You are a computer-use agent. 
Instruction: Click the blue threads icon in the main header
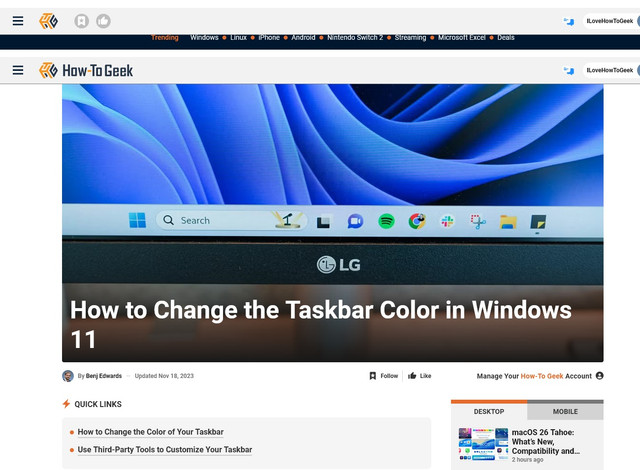(x=569, y=71)
